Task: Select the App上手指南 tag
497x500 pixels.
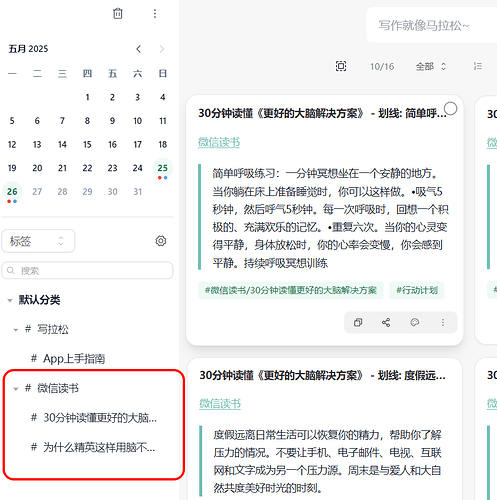Action: click(x=74, y=359)
